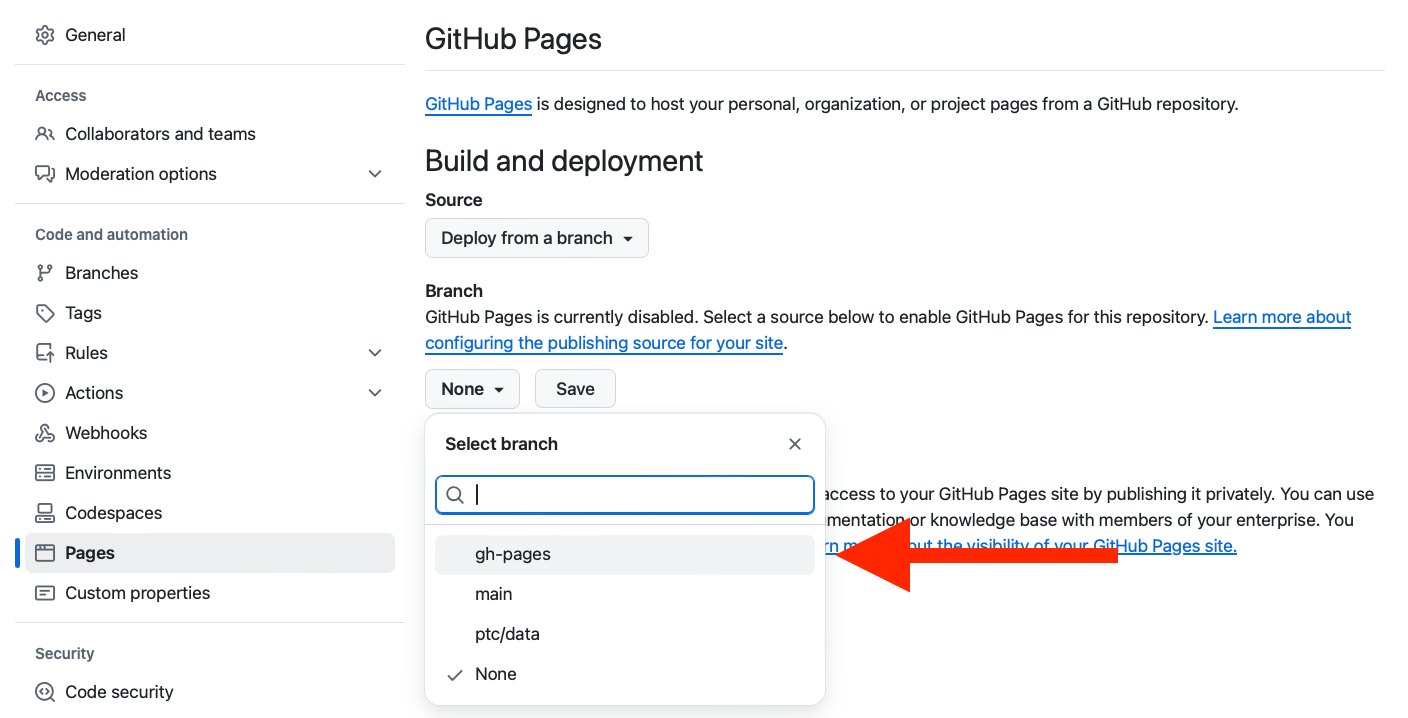The width and height of the screenshot is (1408, 718).
Task: Expand the Rules section chevron
Action: [375, 353]
